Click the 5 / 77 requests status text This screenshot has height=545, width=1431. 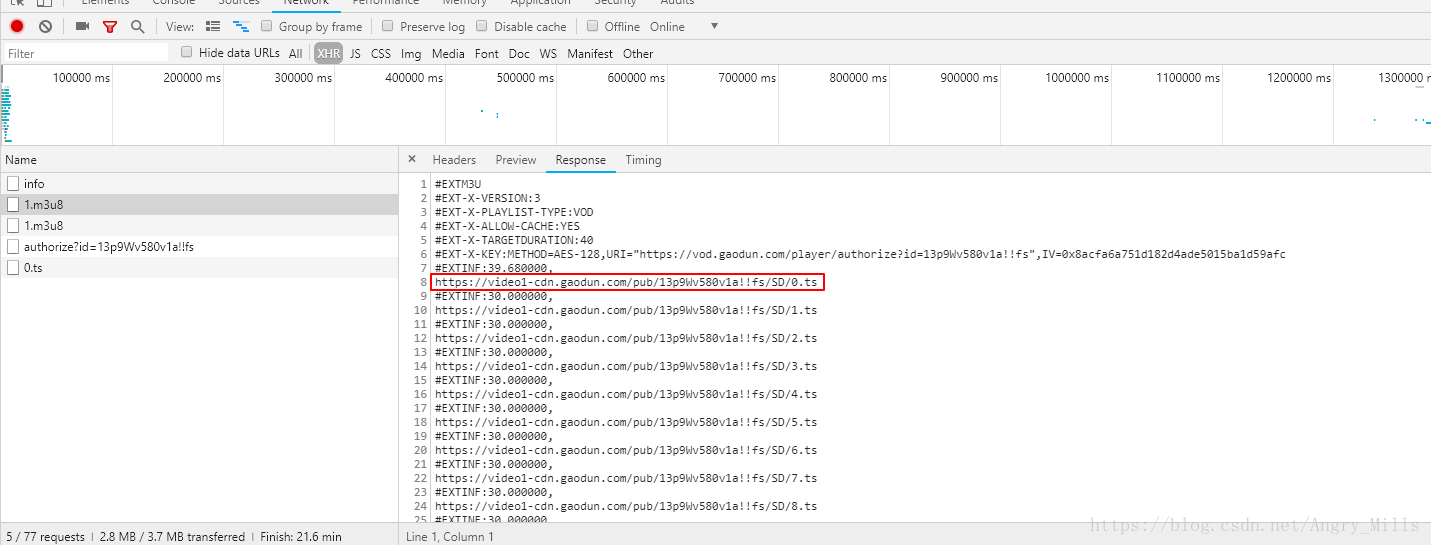(45, 537)
